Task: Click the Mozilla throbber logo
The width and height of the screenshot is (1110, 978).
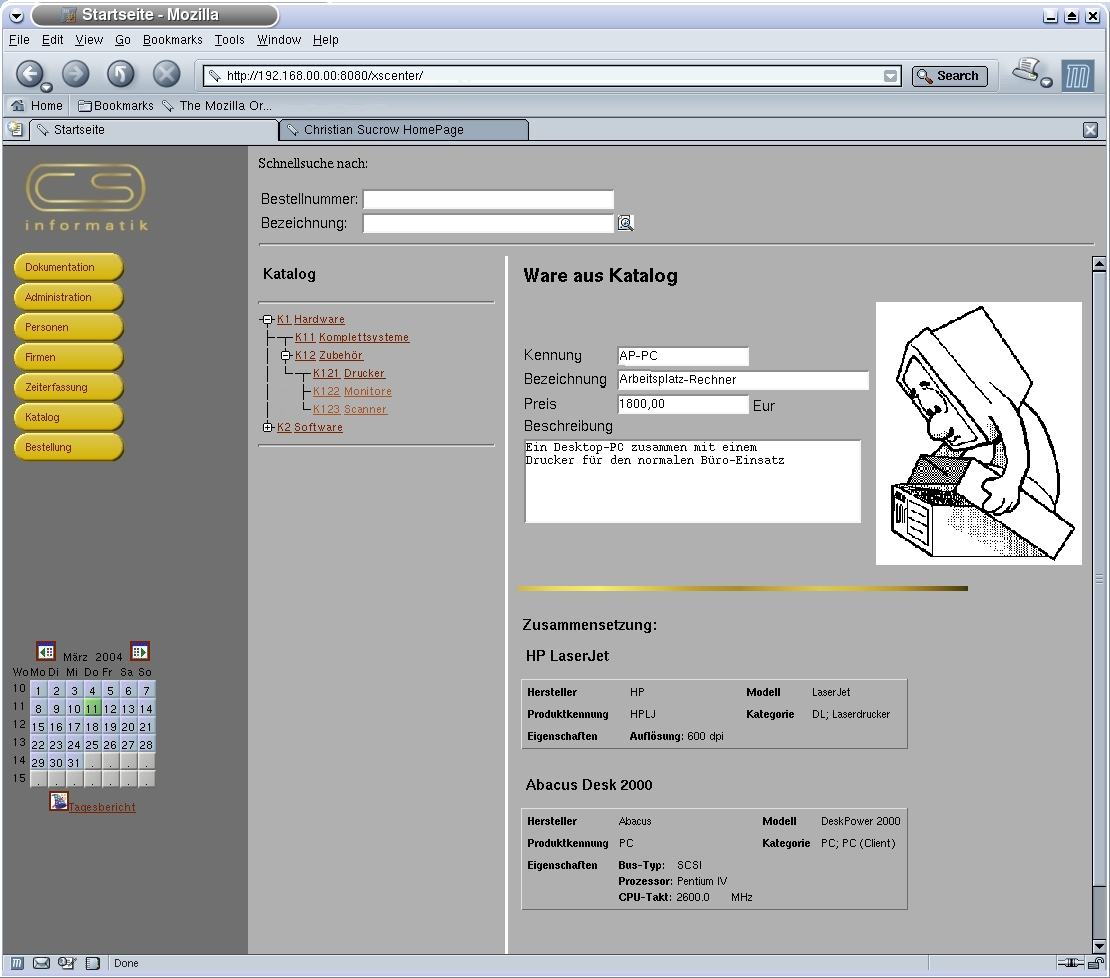Action: click(1077, 75)
